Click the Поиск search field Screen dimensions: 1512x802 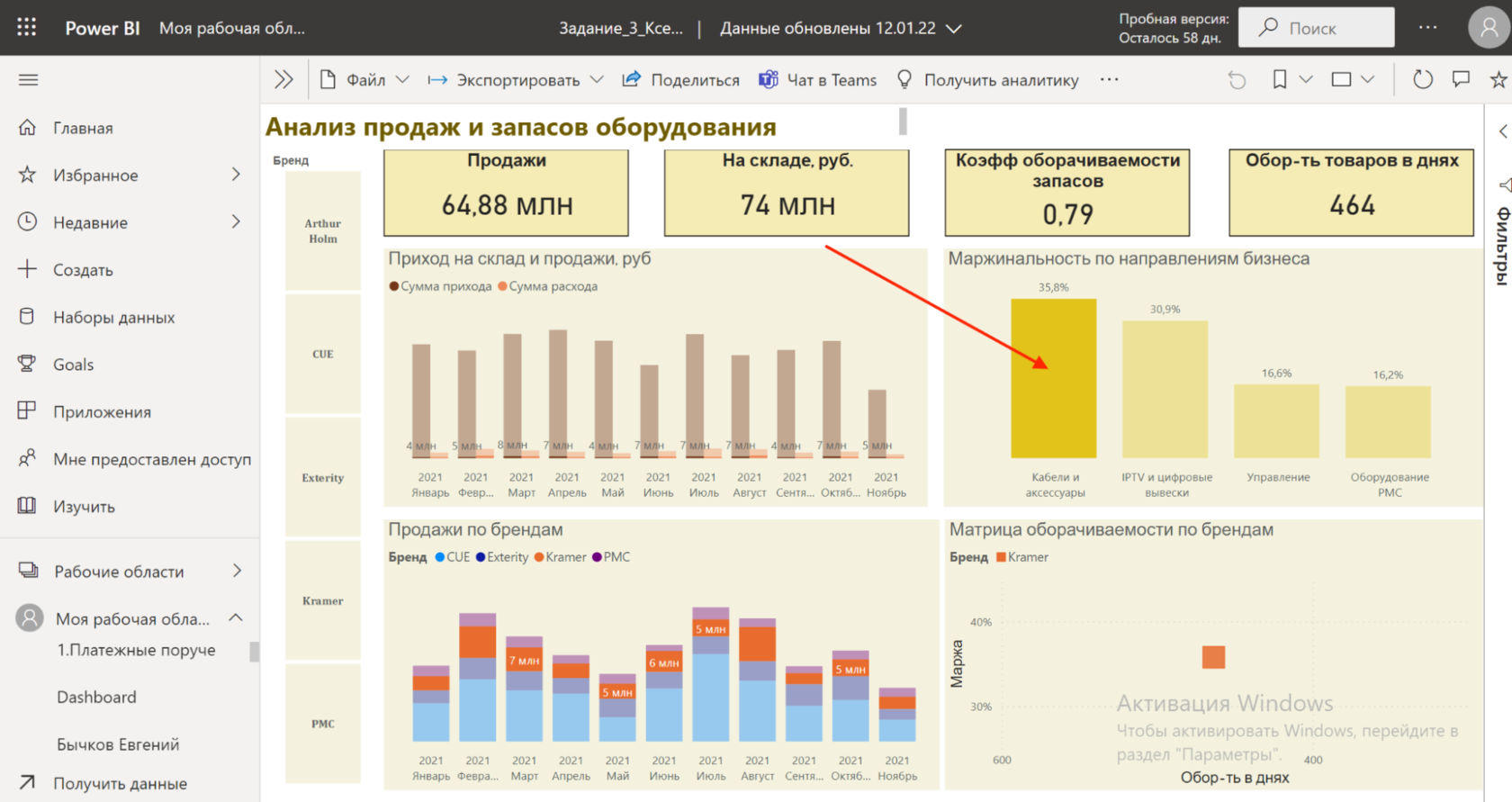click(x=1317, y=28)
